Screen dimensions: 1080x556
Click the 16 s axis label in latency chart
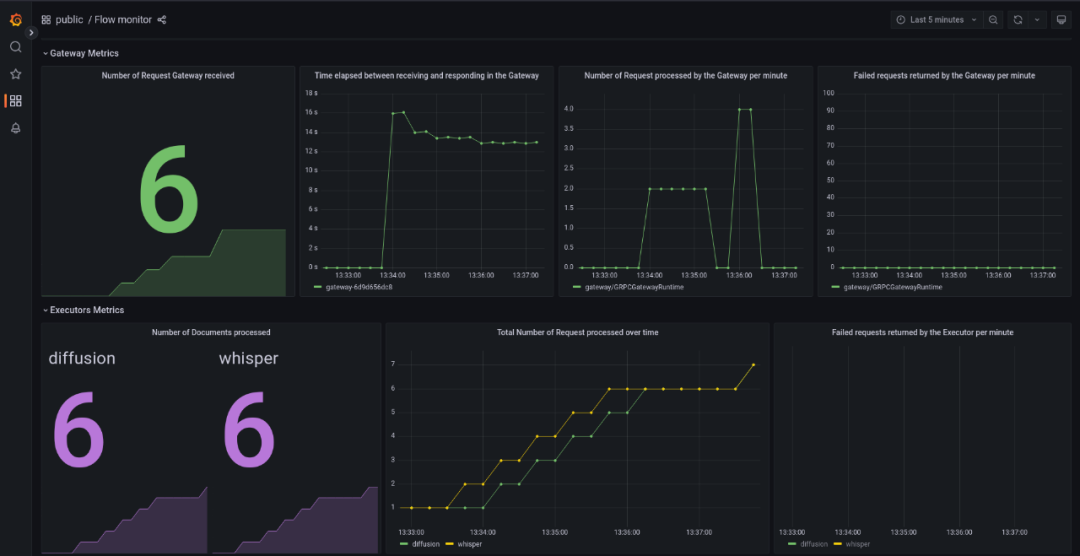point(311,112)
